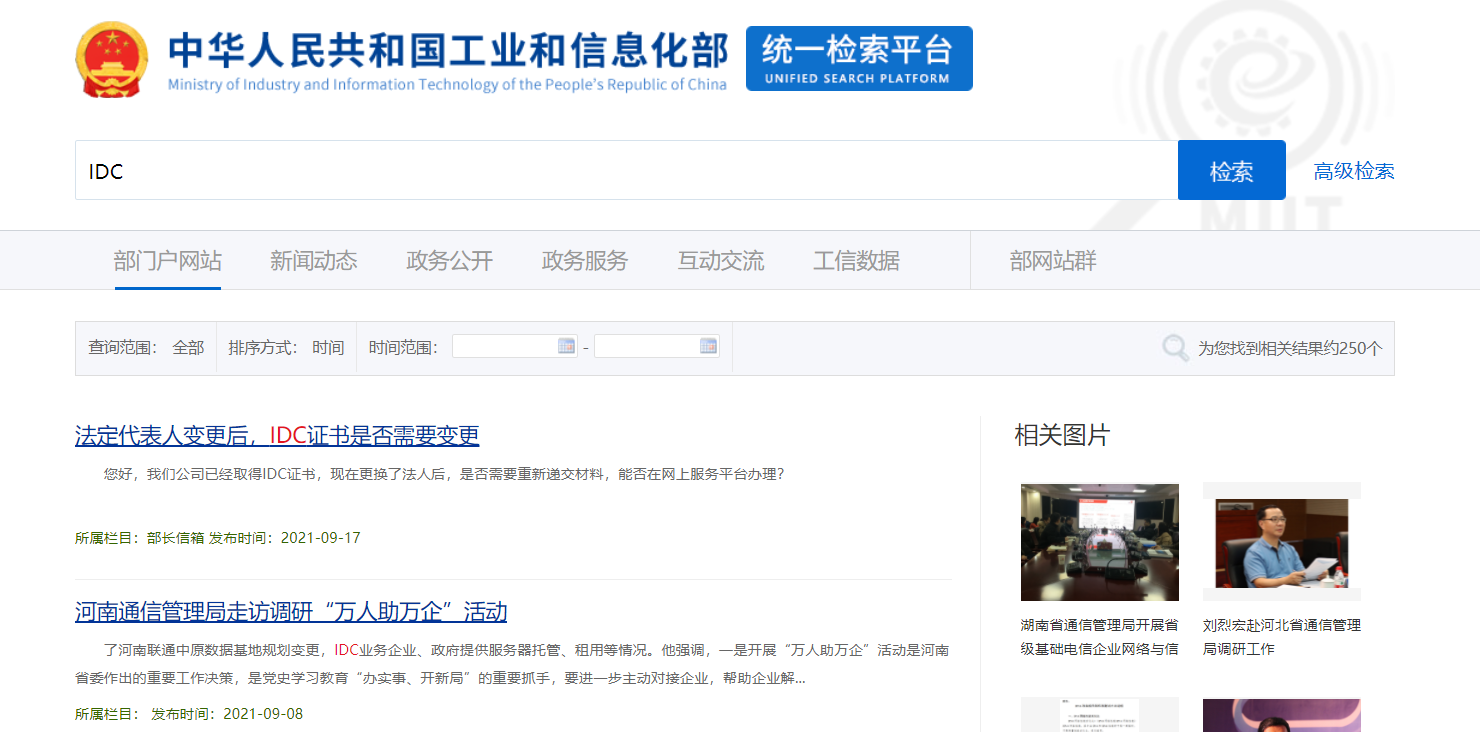Viewport: 1480px width, 732px height.
Task: Switch to the 部门户网站 tab
Action: [168, 261]
